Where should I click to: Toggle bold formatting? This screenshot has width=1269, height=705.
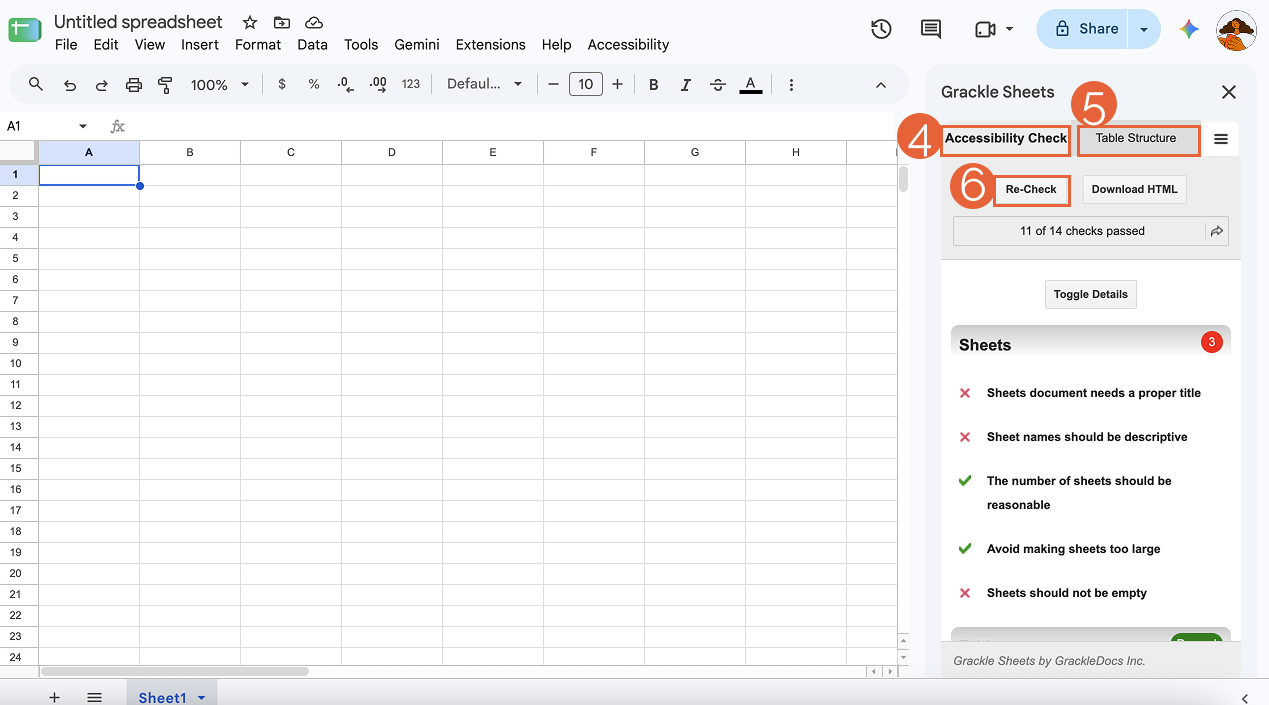654,85
